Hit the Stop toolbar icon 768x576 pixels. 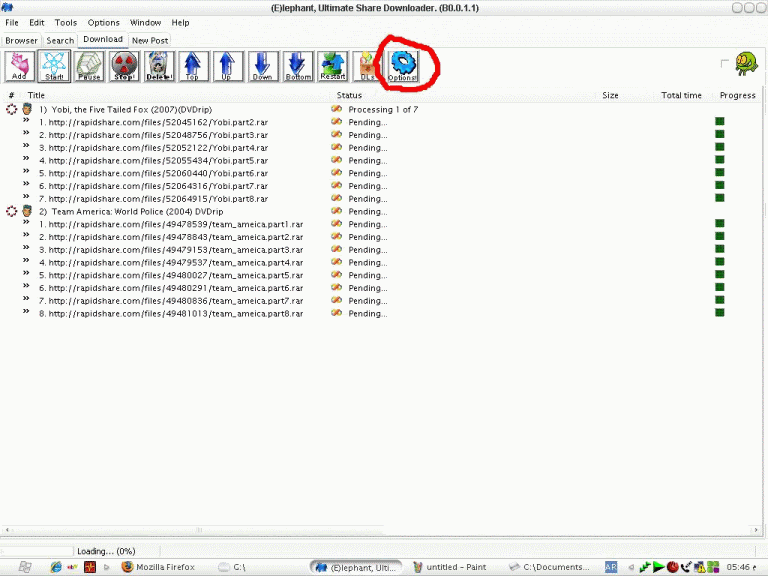[124, 66]
